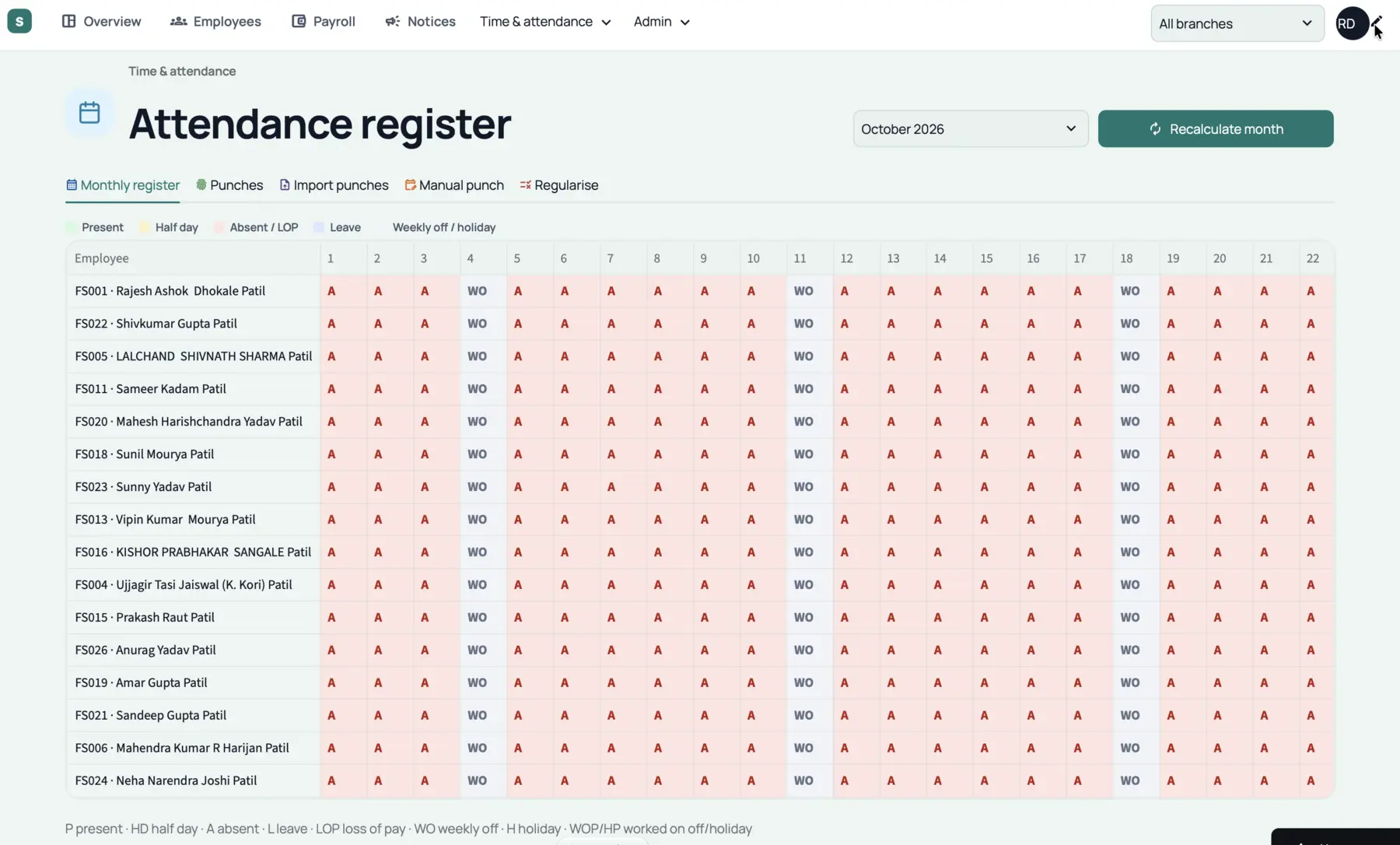Screen dimensions: 1400x845
Task: Go to the Employees section
Action: coord(215,21)
